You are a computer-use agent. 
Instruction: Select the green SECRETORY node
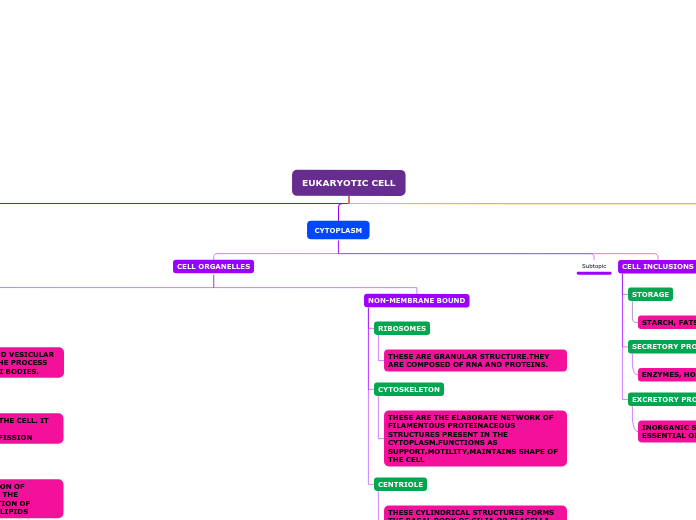(662, 347)
